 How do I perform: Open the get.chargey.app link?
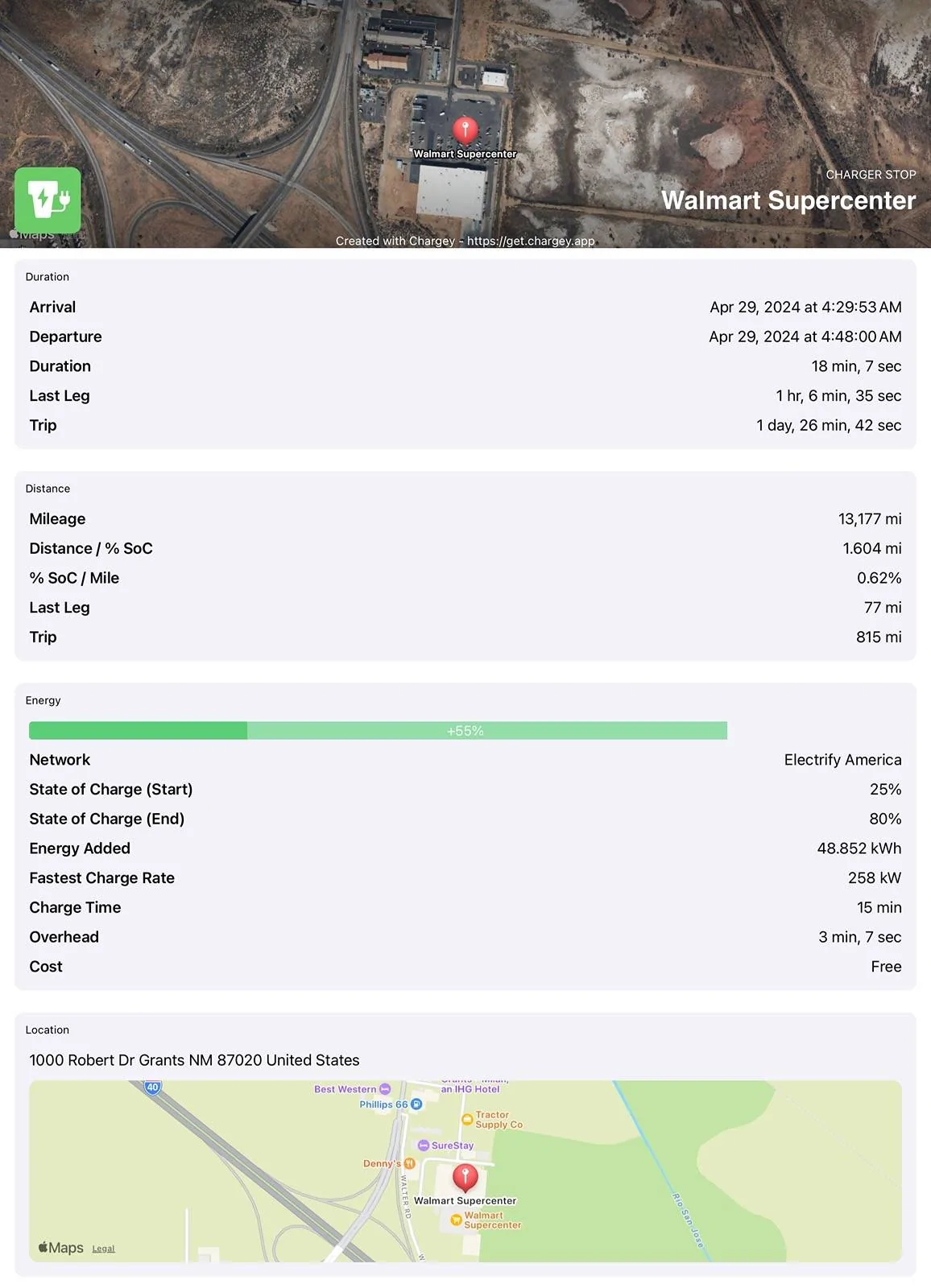[531, 241]
